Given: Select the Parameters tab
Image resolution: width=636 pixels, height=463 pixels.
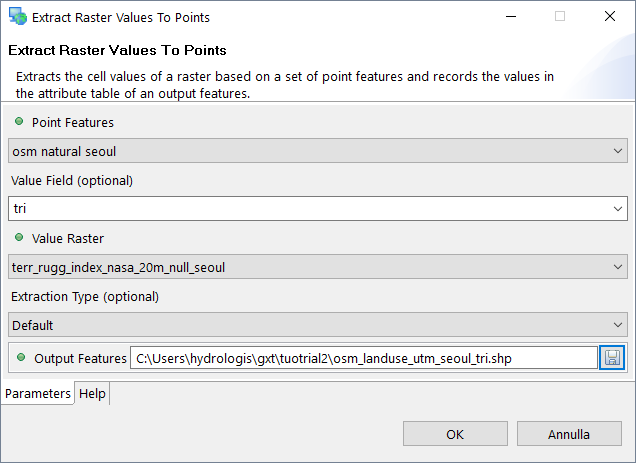Looking at the screenshot, I should pos(38,394).
